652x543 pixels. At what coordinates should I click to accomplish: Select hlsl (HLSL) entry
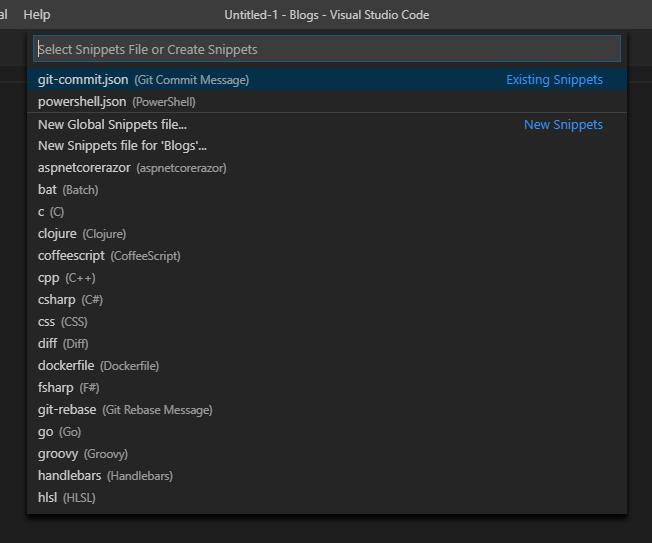tap(327, 498)
